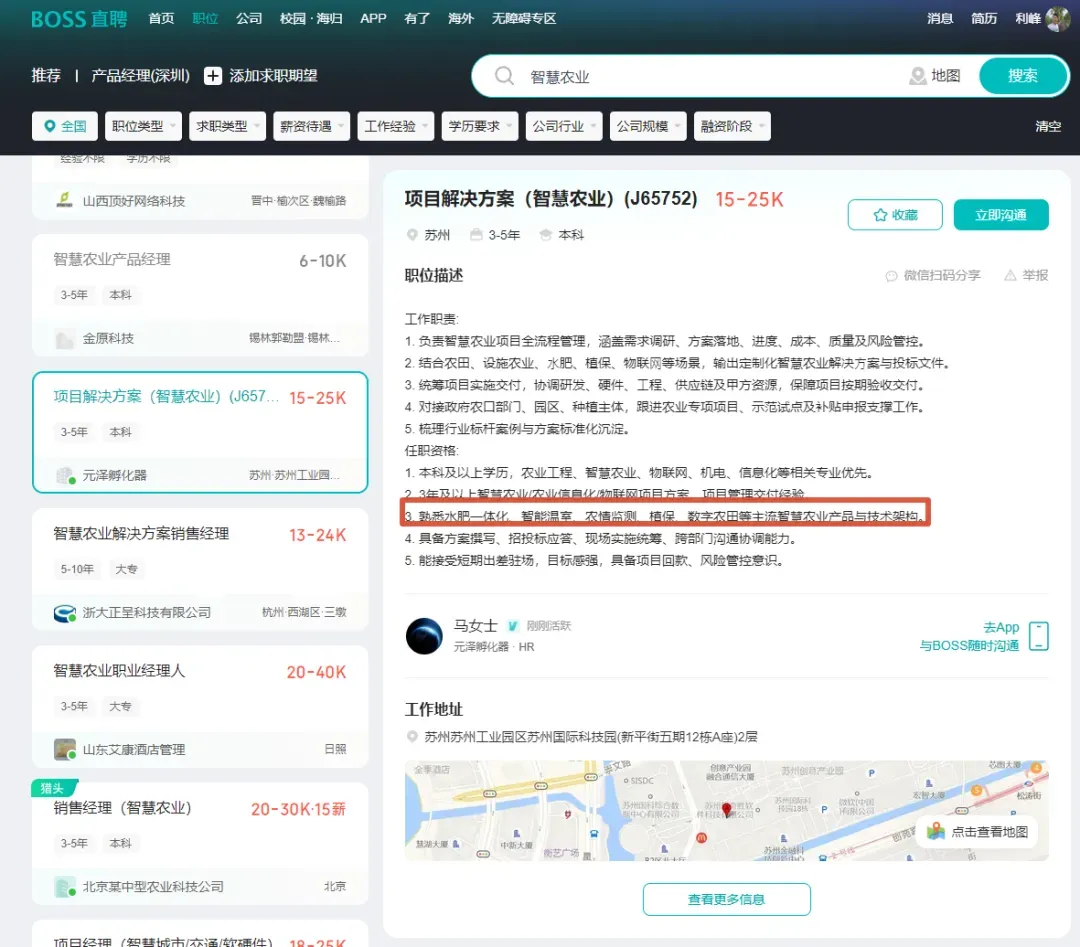The height and width of the screenshot is (947, 1080).
Task: Click the search magnifier icon
Action: pyautogui.click(x=504, y=76)
